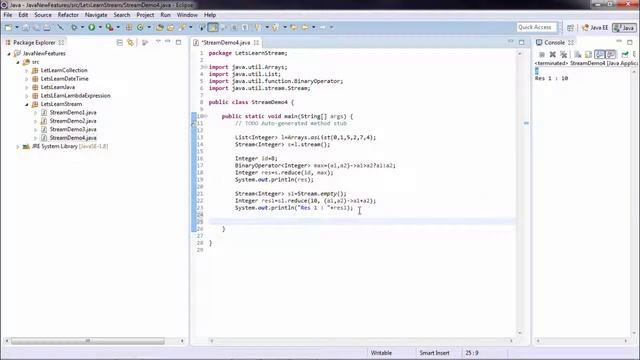
Task: Switch to Java EE perspective
Action: point(595,28)
